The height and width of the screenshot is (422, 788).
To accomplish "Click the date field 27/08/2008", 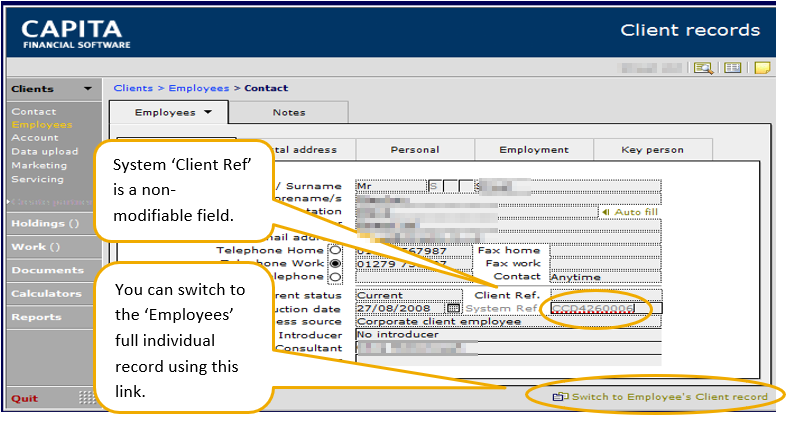I will [401, 308].
